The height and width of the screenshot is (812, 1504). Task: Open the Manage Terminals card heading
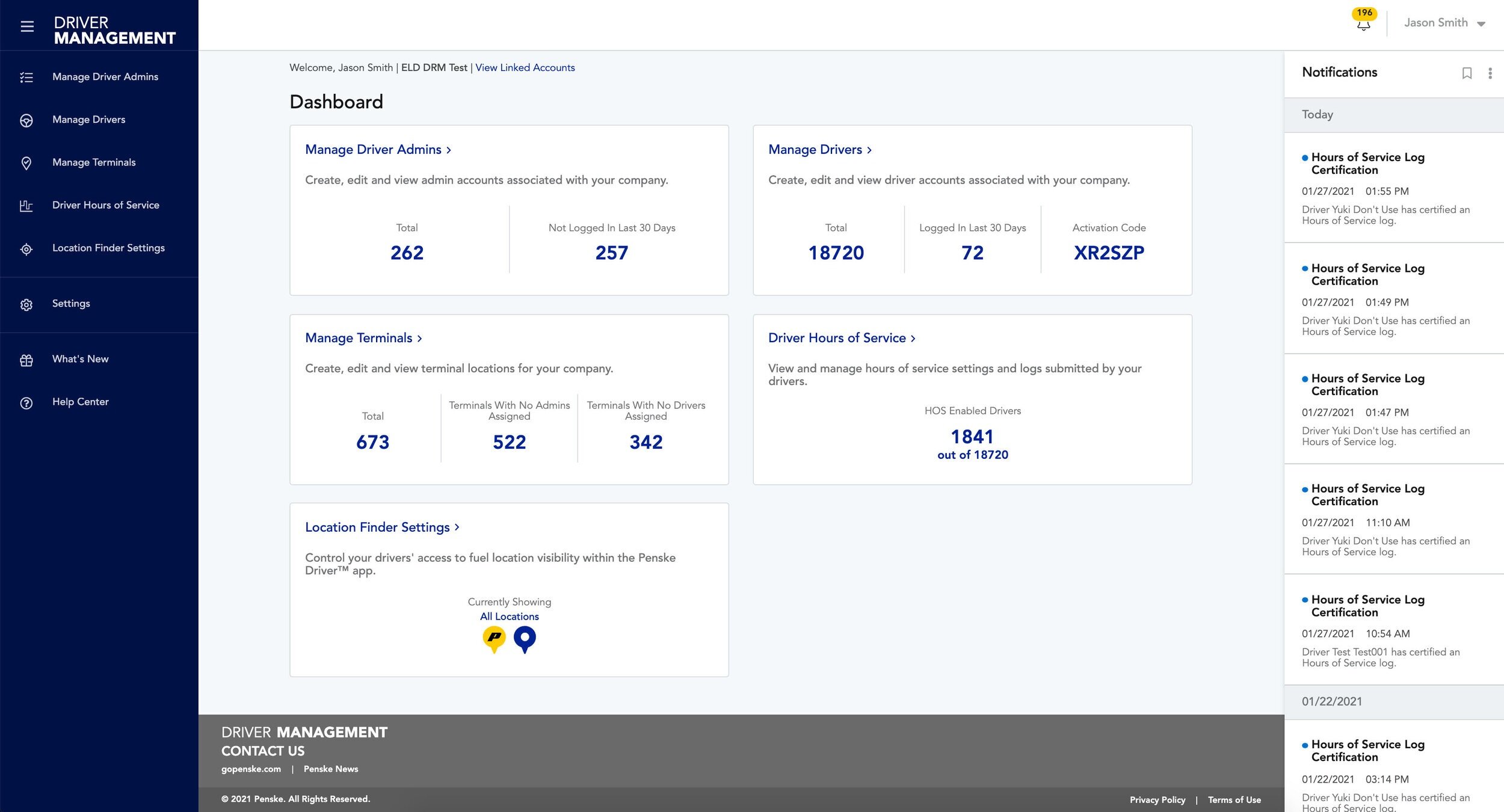click(363, 338)
